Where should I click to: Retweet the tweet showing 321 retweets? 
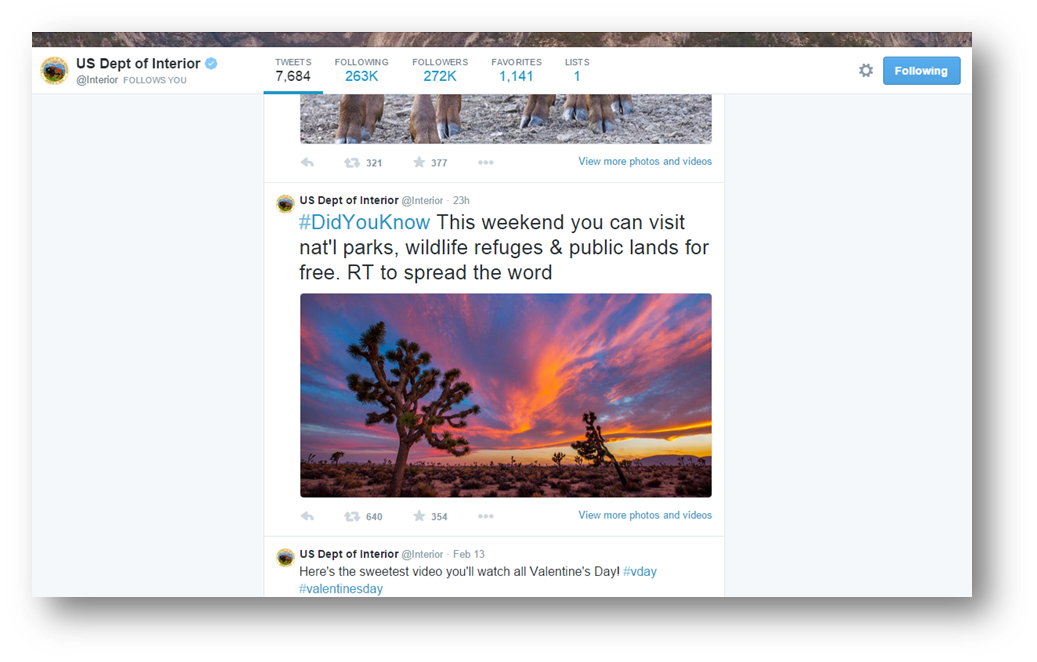(352, 162)
